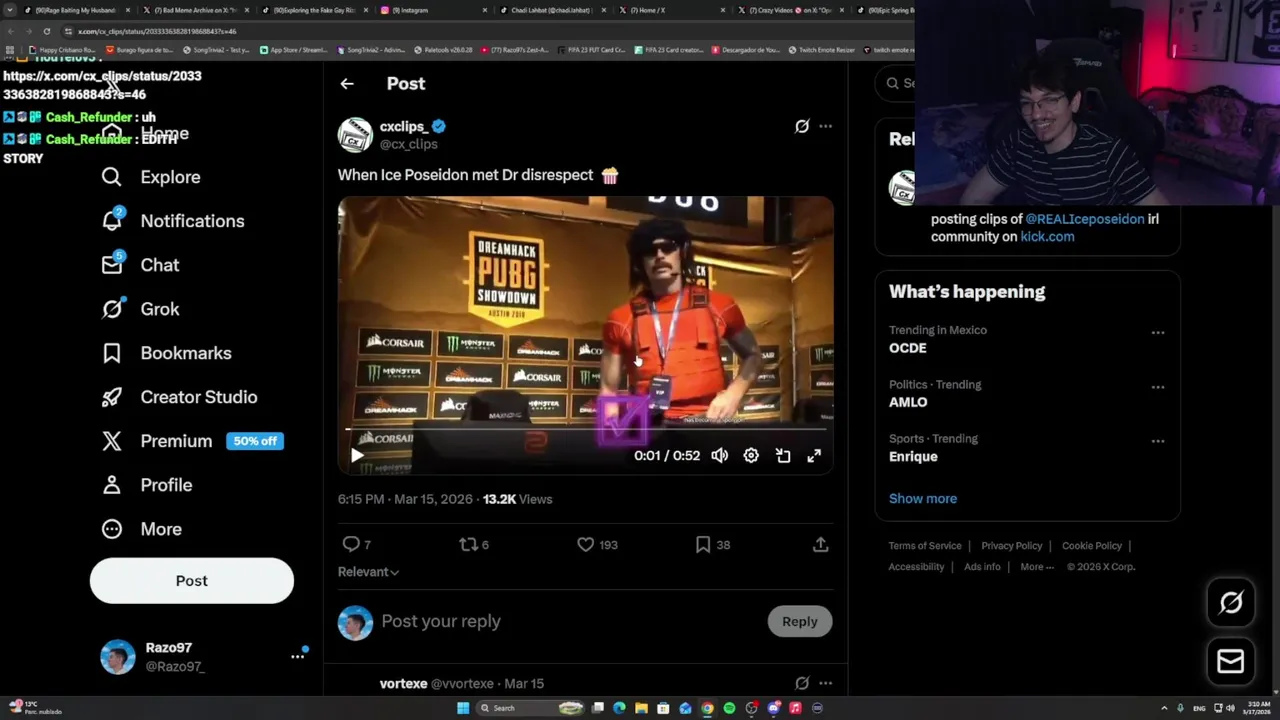Switch to Bad Meme Archive browser tab
Image resolution: width=1280 pixels, height=720 pixels.
pyautogui.click(x=195, y=10)
